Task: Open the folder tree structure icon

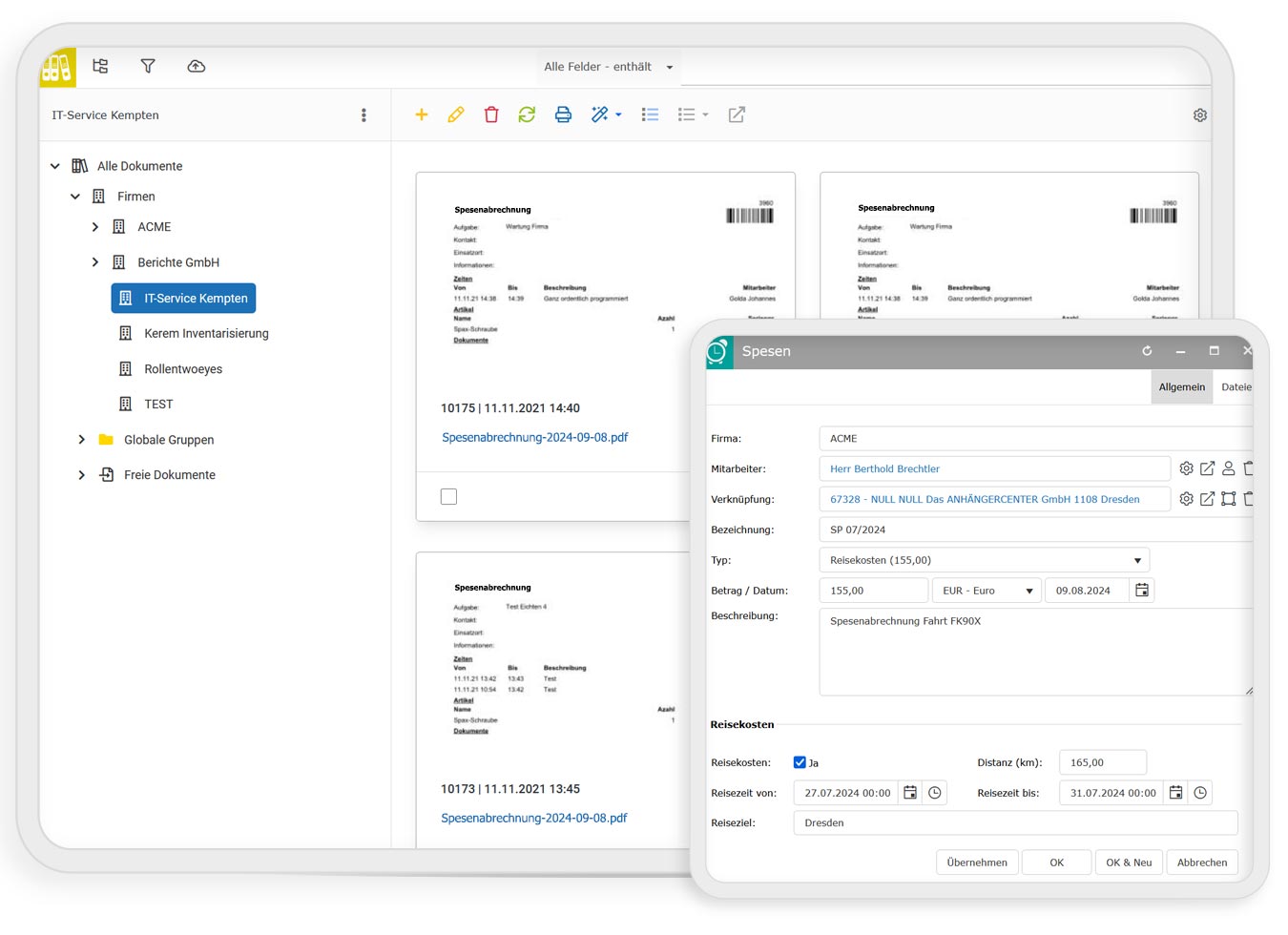Action: (100, 66)
